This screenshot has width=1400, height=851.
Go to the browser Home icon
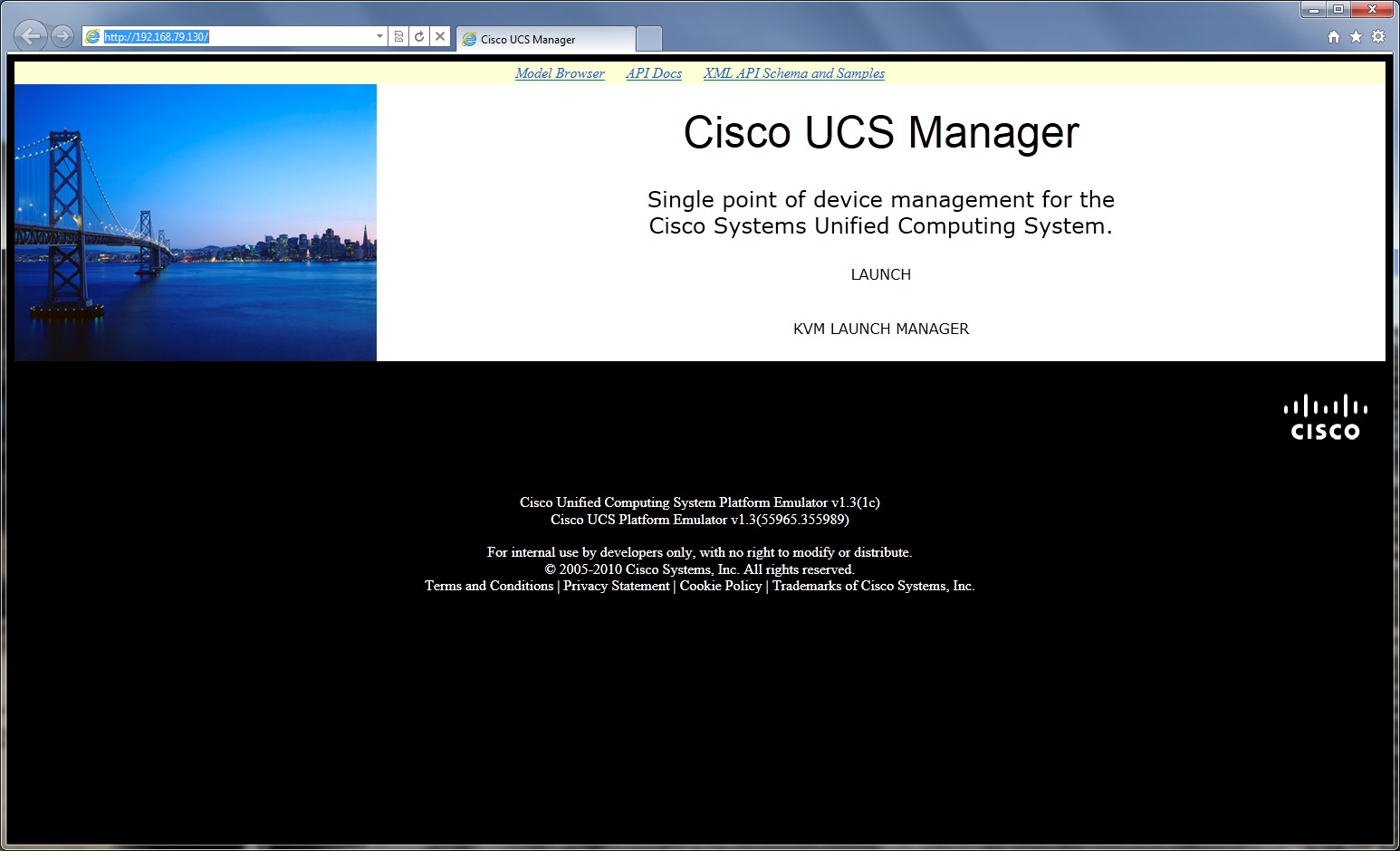(1333, 37)
